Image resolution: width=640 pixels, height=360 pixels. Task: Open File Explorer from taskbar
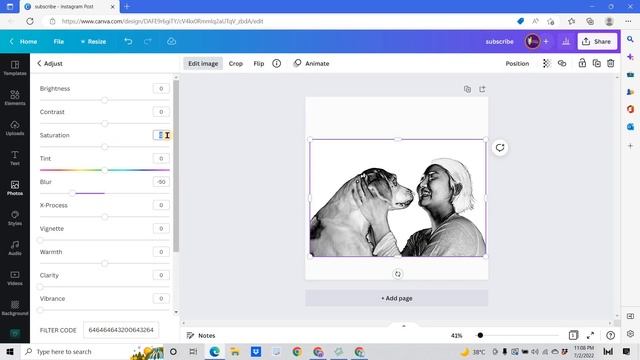click(235, 351)
